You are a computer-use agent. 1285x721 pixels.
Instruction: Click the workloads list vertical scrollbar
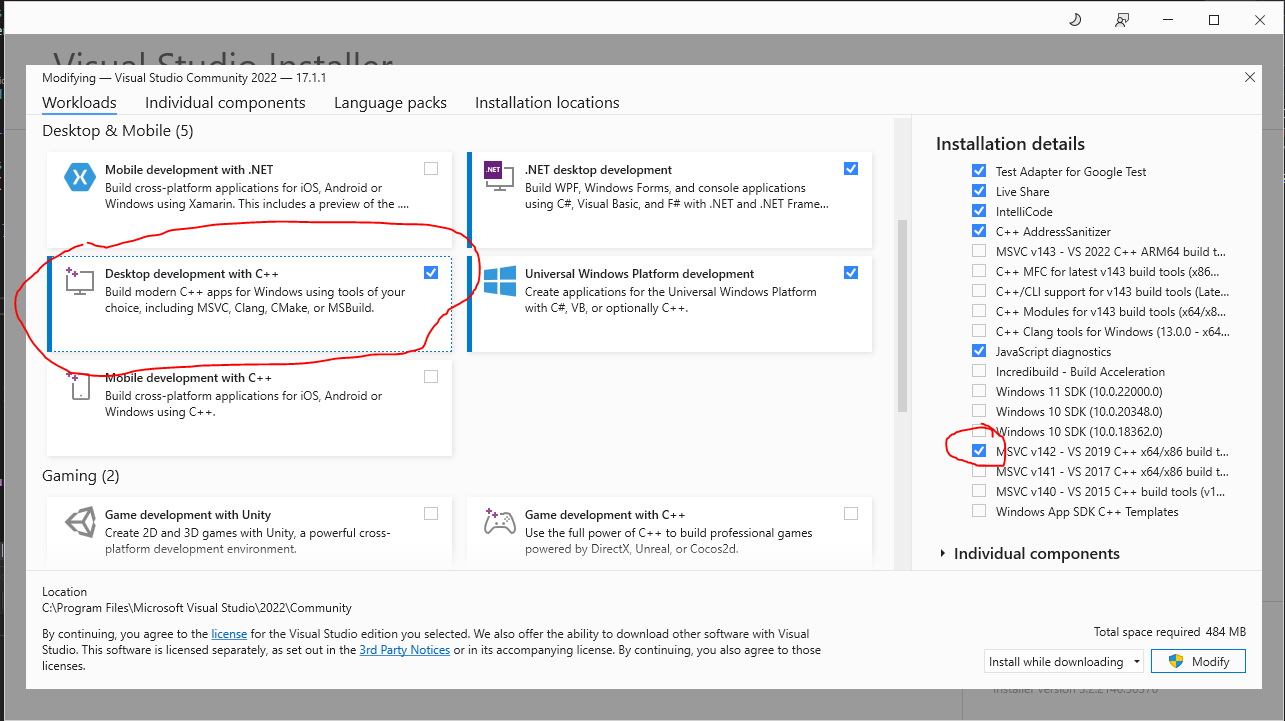coord(902,315)
